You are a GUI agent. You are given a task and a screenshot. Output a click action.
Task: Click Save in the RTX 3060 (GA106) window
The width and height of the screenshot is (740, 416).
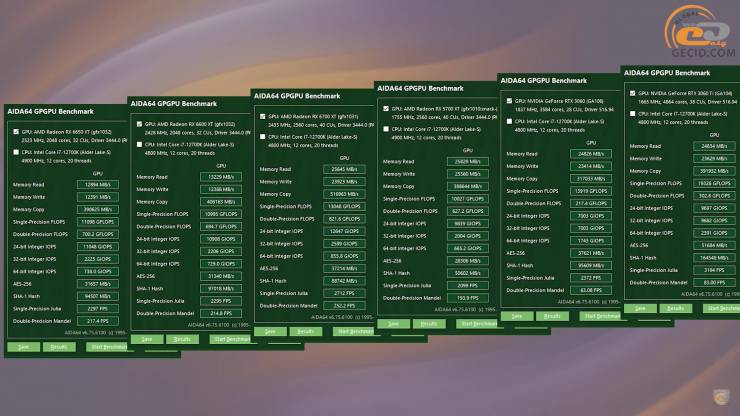click(x=517, y=316)
